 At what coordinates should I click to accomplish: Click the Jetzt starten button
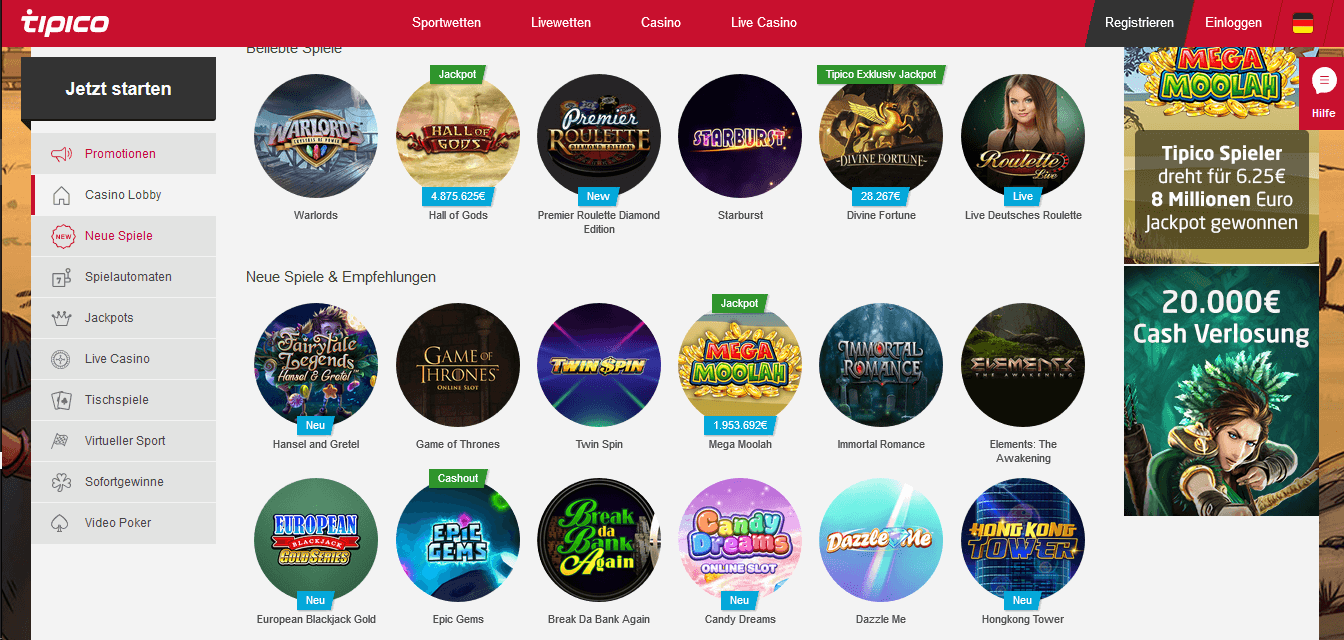click(118, 89)
